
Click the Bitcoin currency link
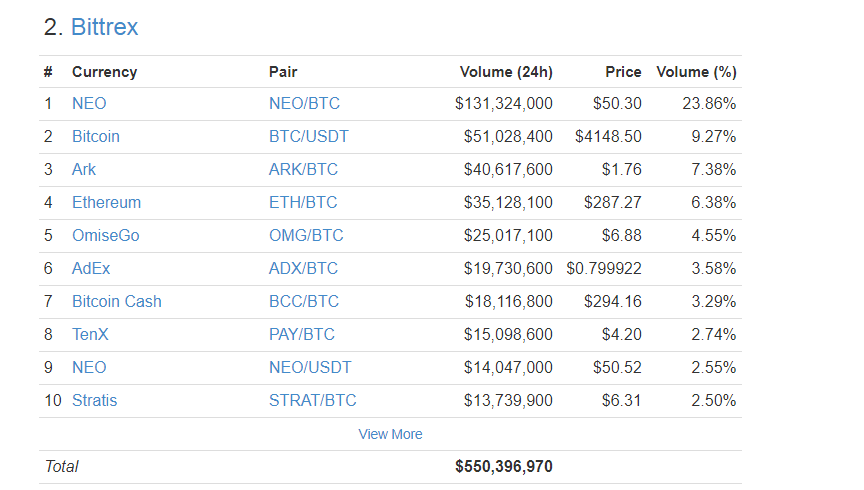tap(96, 136)
